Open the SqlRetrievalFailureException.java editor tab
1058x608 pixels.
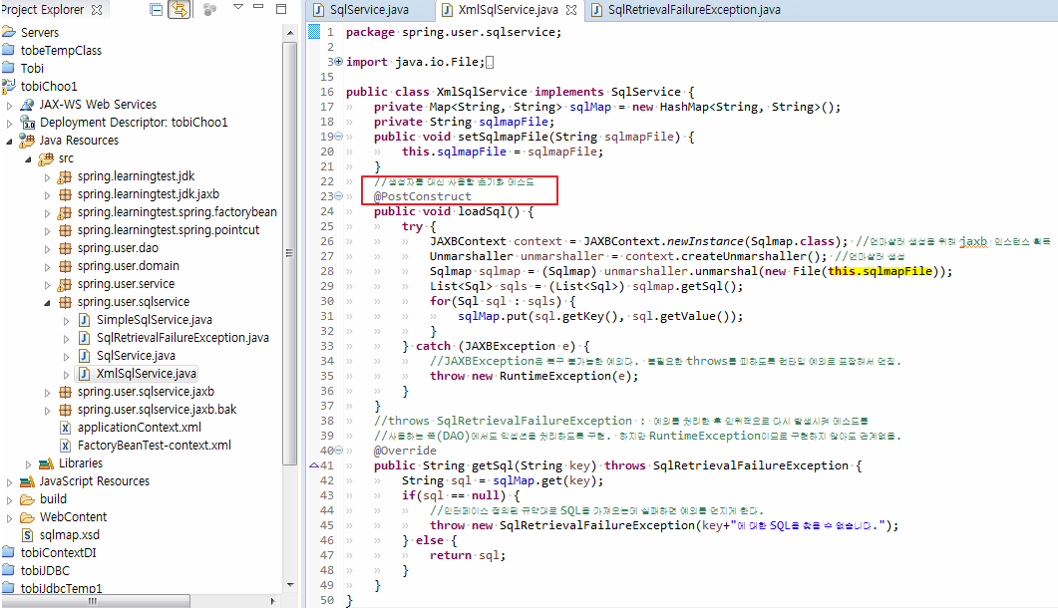click(x=694, y=9)
